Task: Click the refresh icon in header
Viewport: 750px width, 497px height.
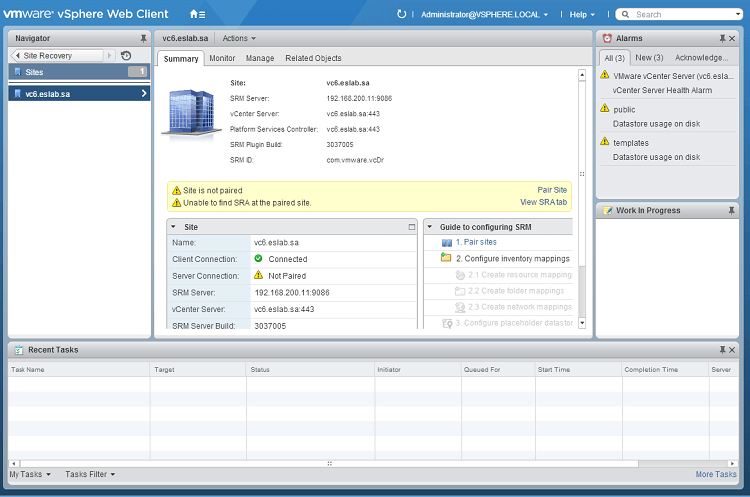Action: [402, 14]
